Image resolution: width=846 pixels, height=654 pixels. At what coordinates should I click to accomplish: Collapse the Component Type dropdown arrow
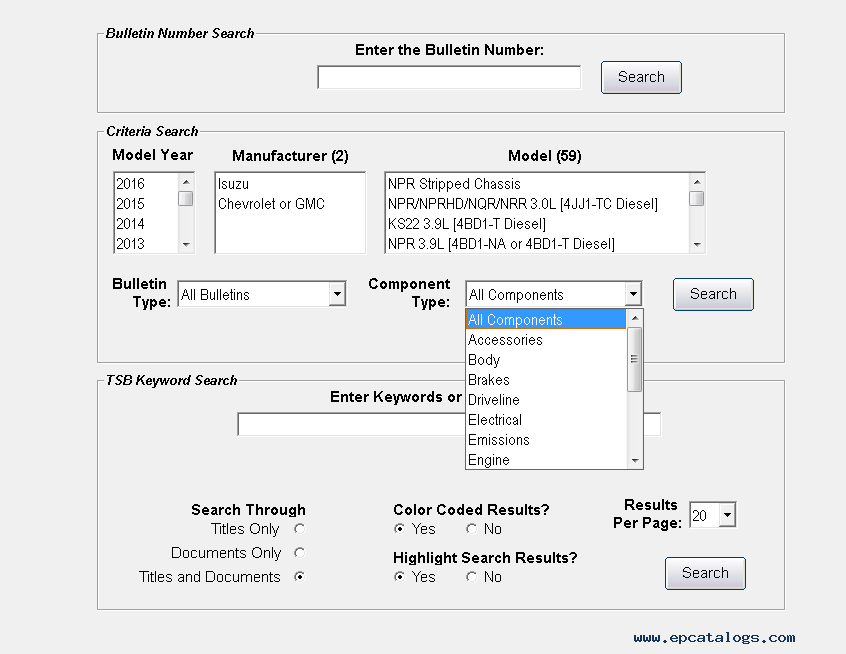click(632, 295)
